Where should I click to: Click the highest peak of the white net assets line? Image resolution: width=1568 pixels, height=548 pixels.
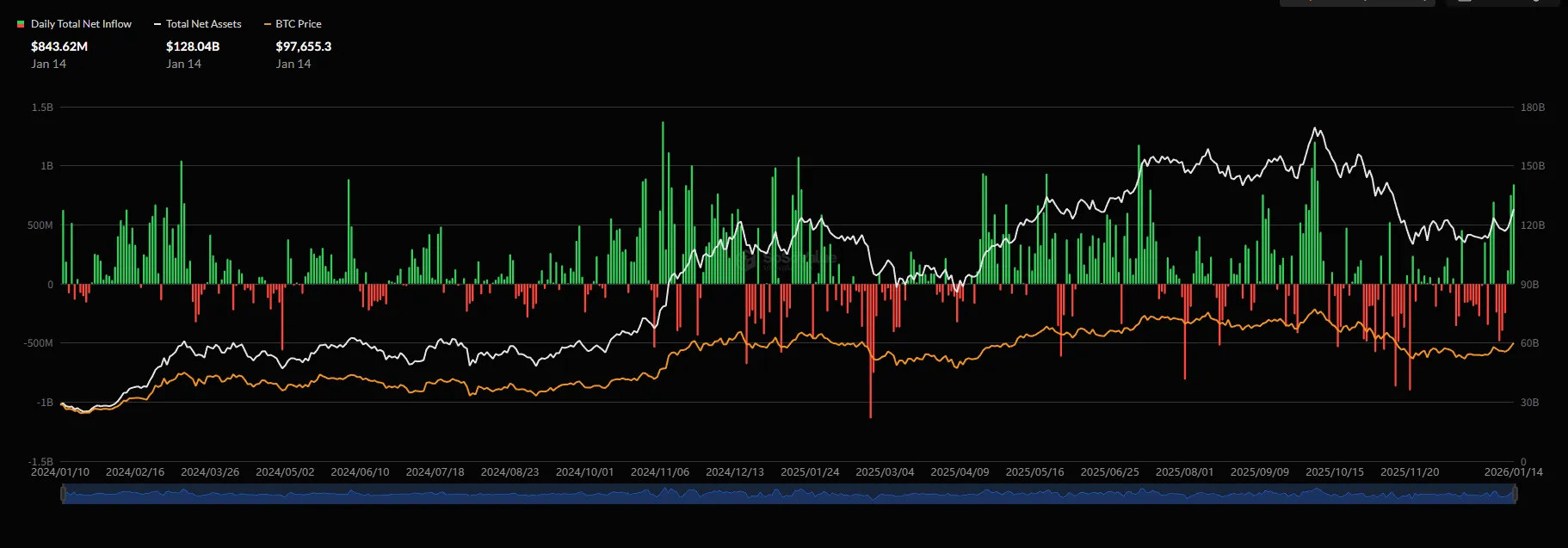click(1315, 129)
